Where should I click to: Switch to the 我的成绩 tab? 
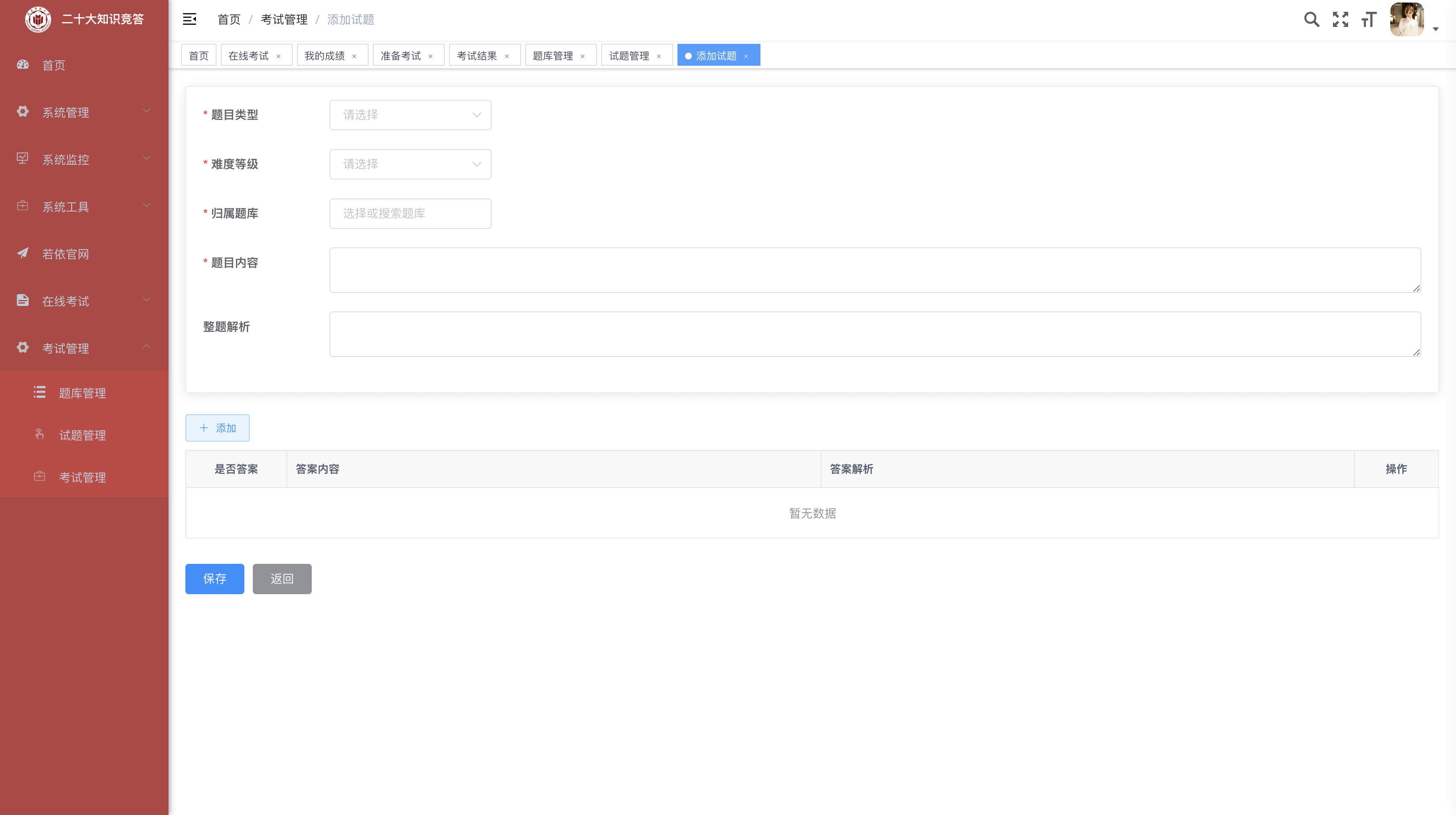pyautogui.click(x=324, y=55)
